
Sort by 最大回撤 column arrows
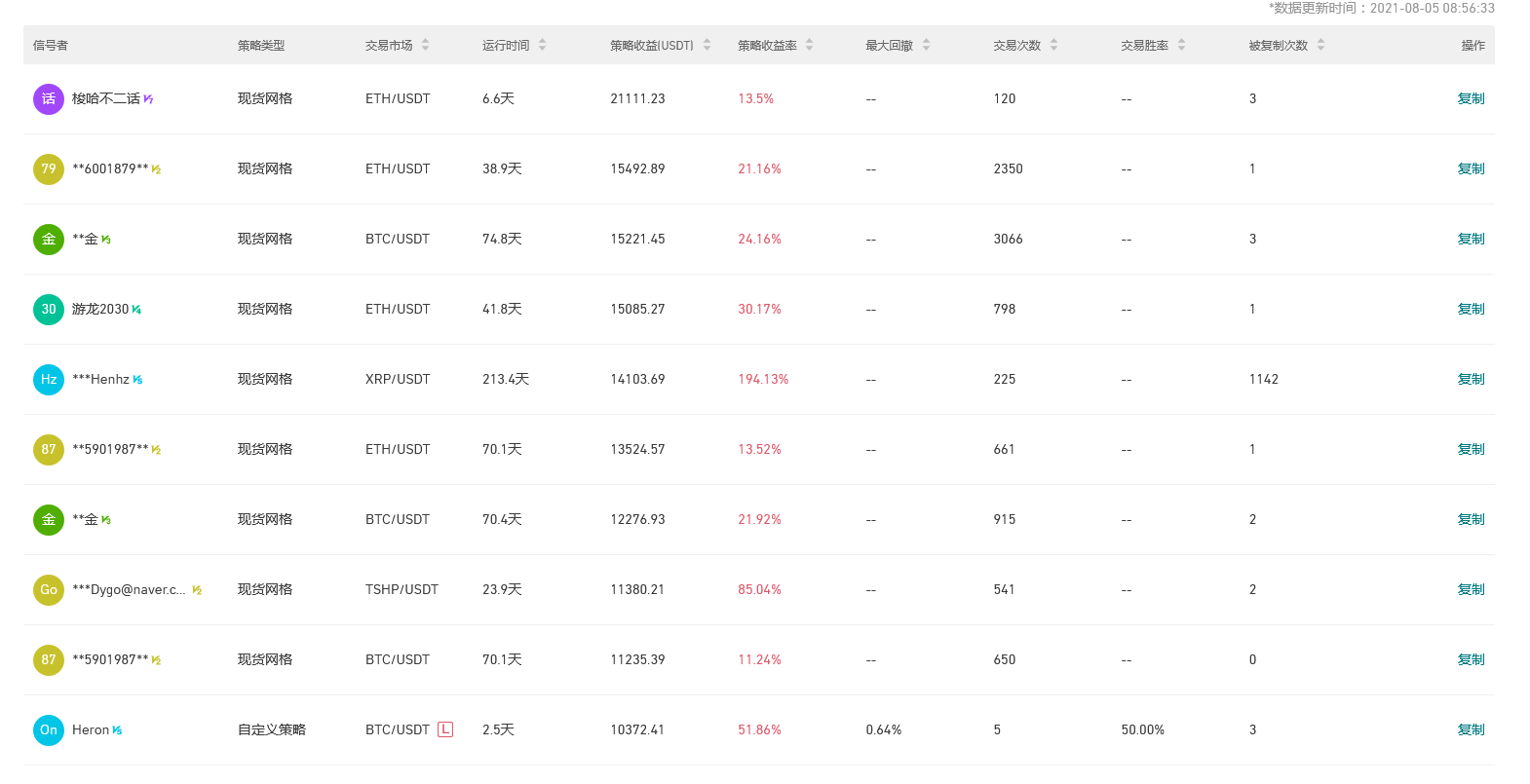[x=926, y=45]
